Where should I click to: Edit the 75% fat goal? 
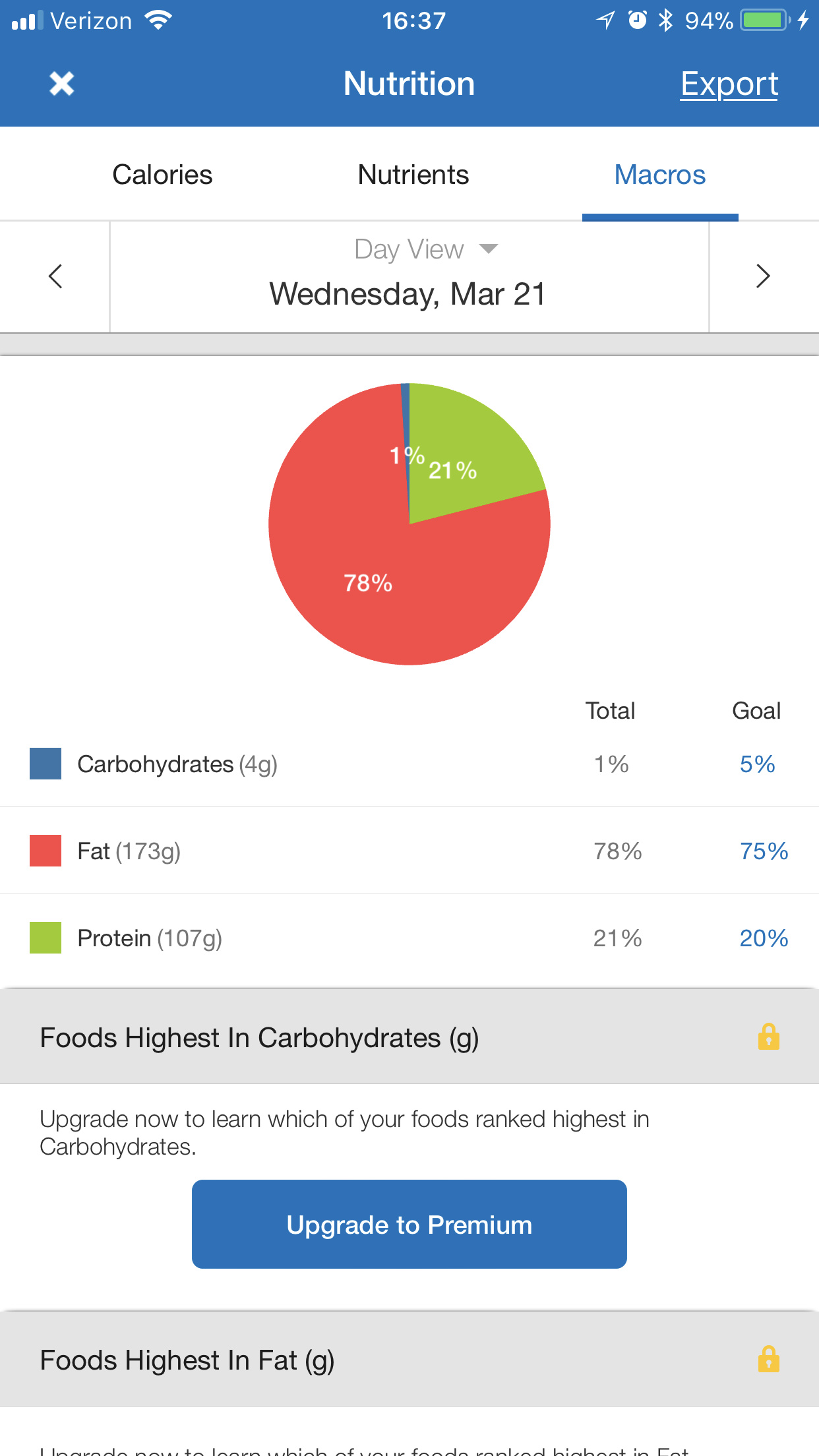(764, 851)
